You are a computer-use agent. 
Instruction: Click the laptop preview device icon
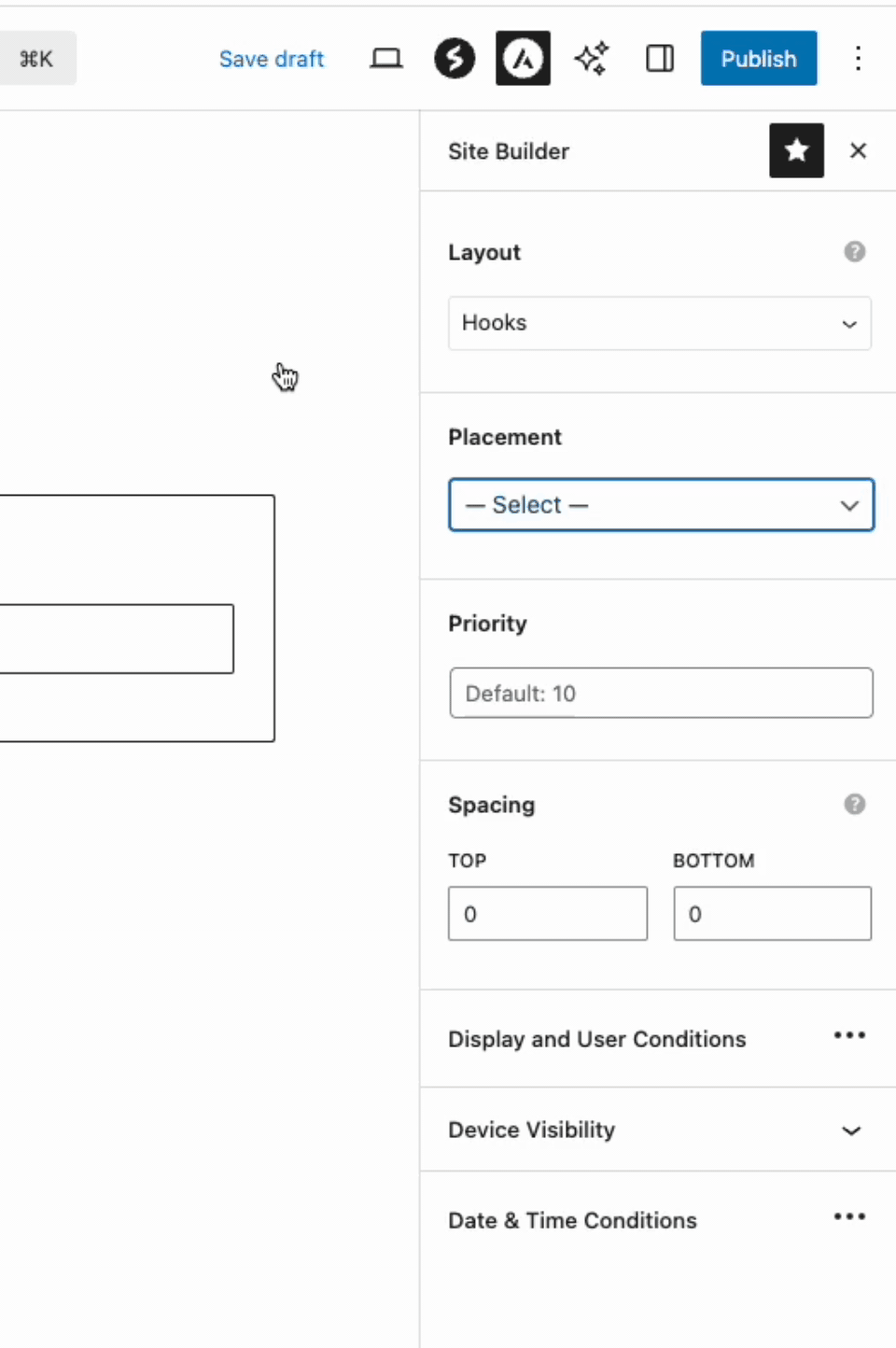(x=385, y=59)
